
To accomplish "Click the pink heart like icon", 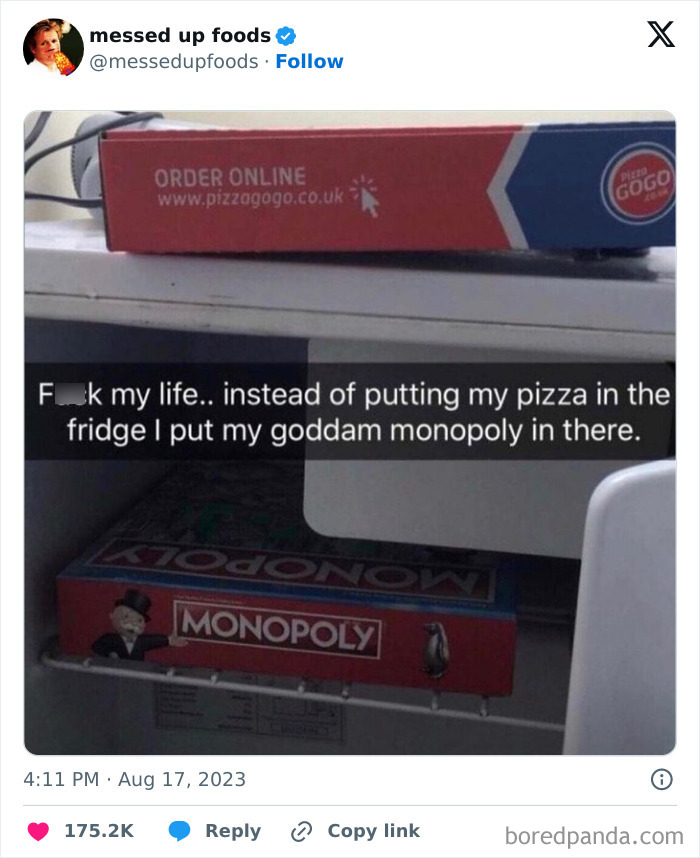I will 38,831.
